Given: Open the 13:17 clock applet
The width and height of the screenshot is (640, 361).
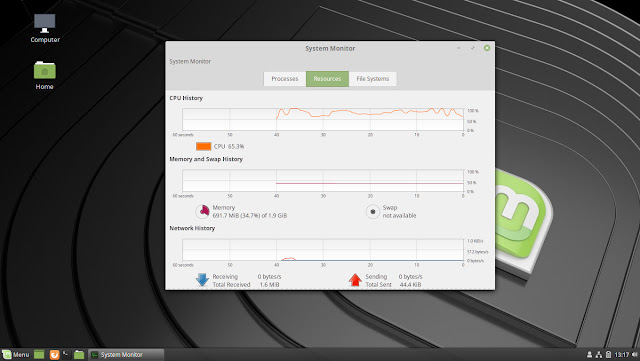Looking at the screenshot, I should click(621, 354).
